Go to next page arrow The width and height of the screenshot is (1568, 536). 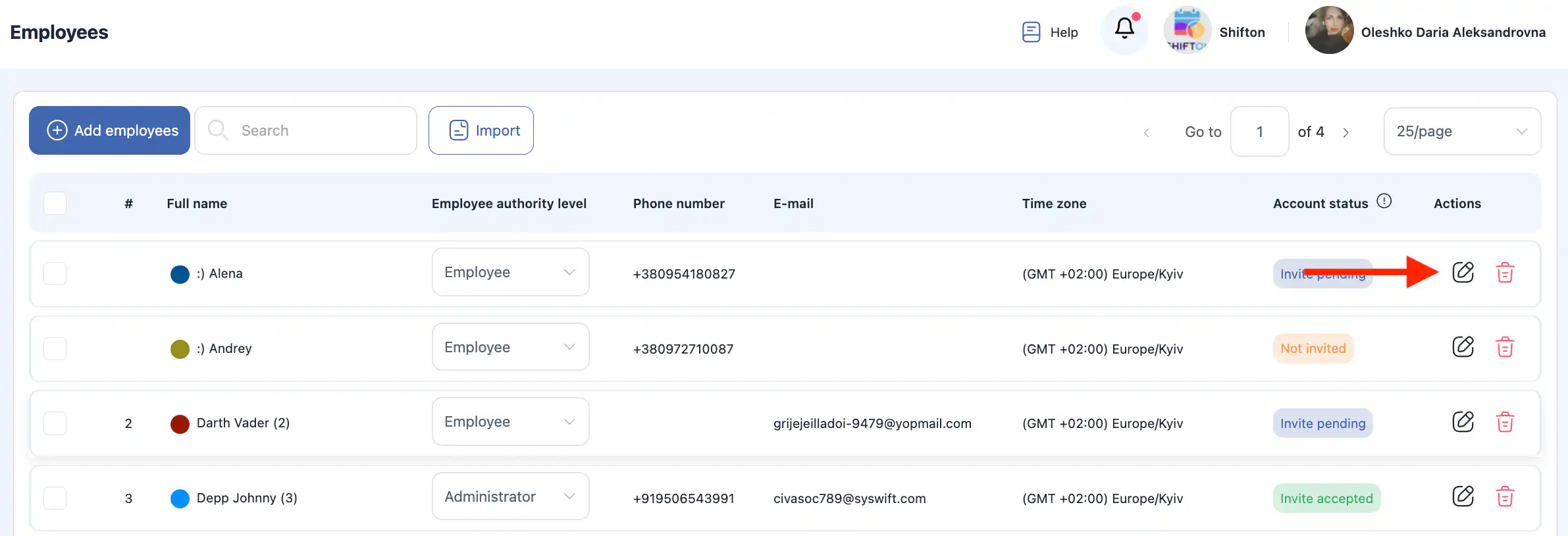1346,132
